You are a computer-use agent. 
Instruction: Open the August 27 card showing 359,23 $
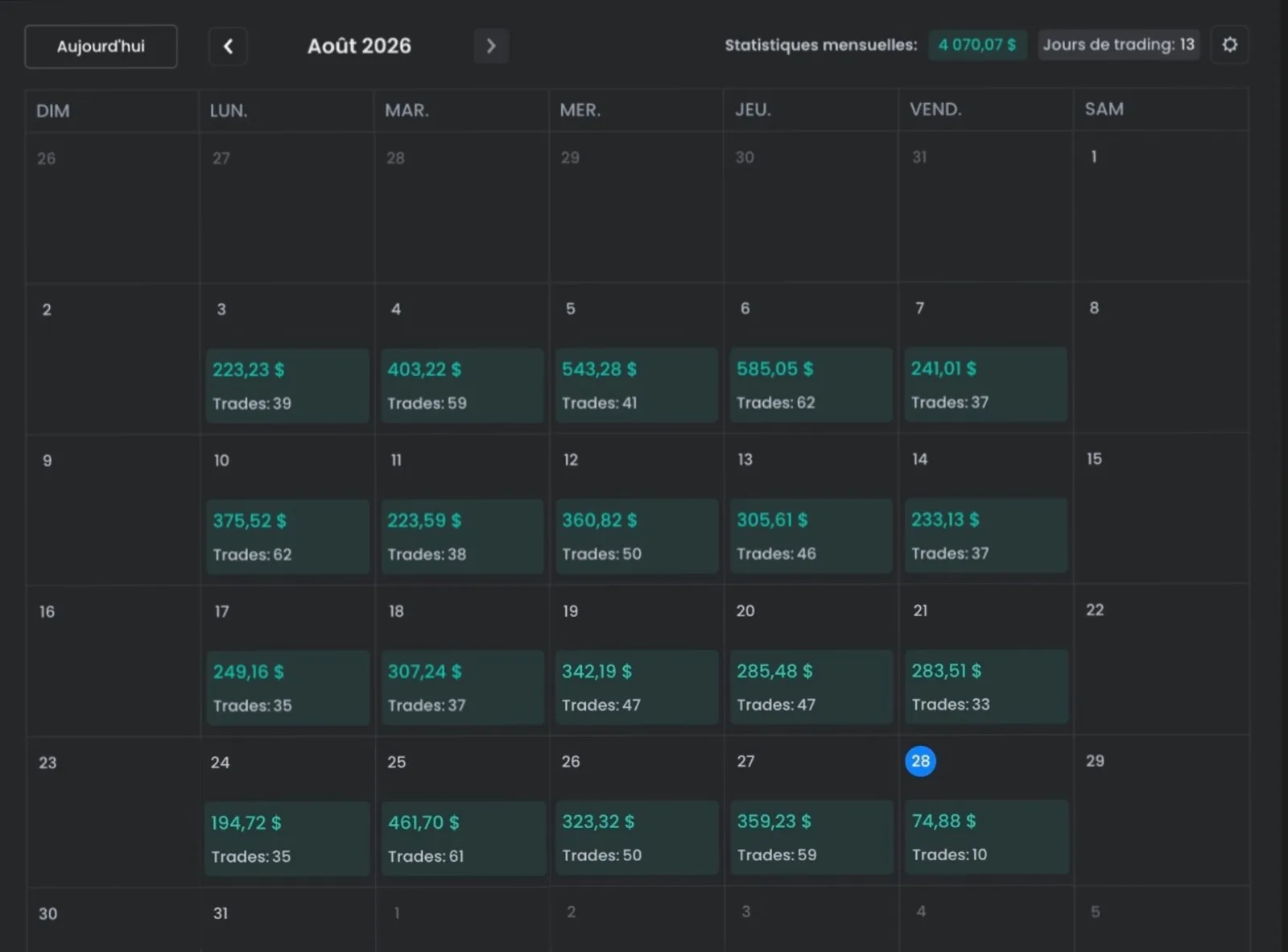point(811,838)
